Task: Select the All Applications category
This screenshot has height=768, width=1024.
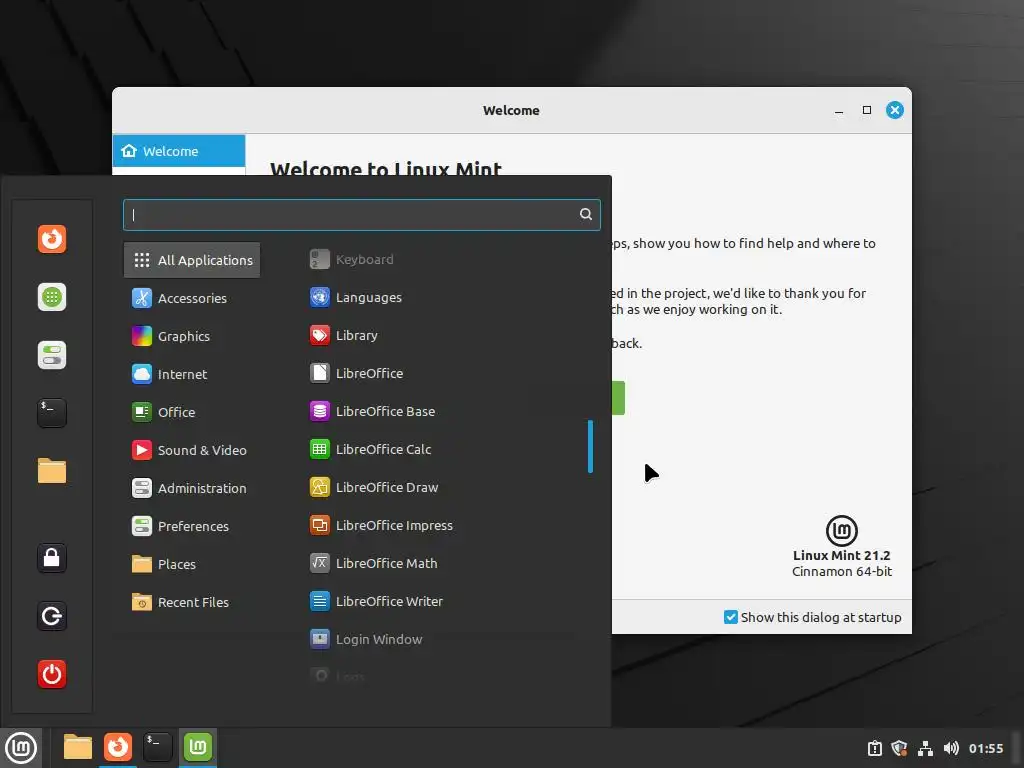Action: point(192,260)
